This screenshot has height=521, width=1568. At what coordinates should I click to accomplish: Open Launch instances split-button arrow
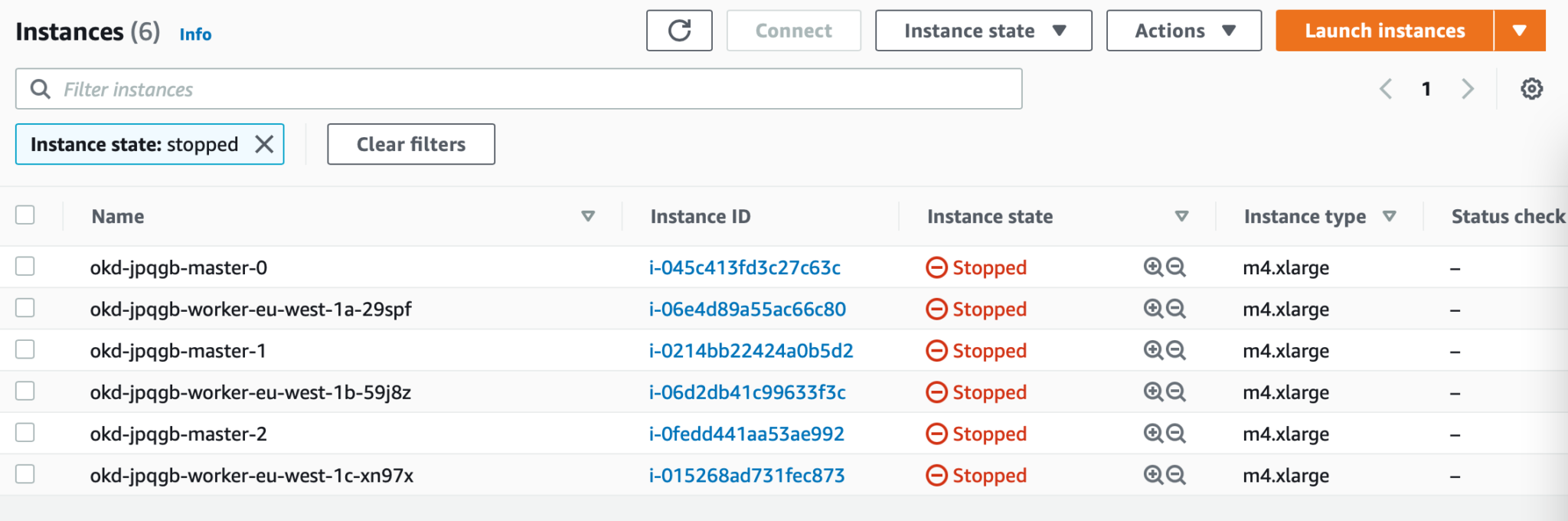(x=1520, y=31)
